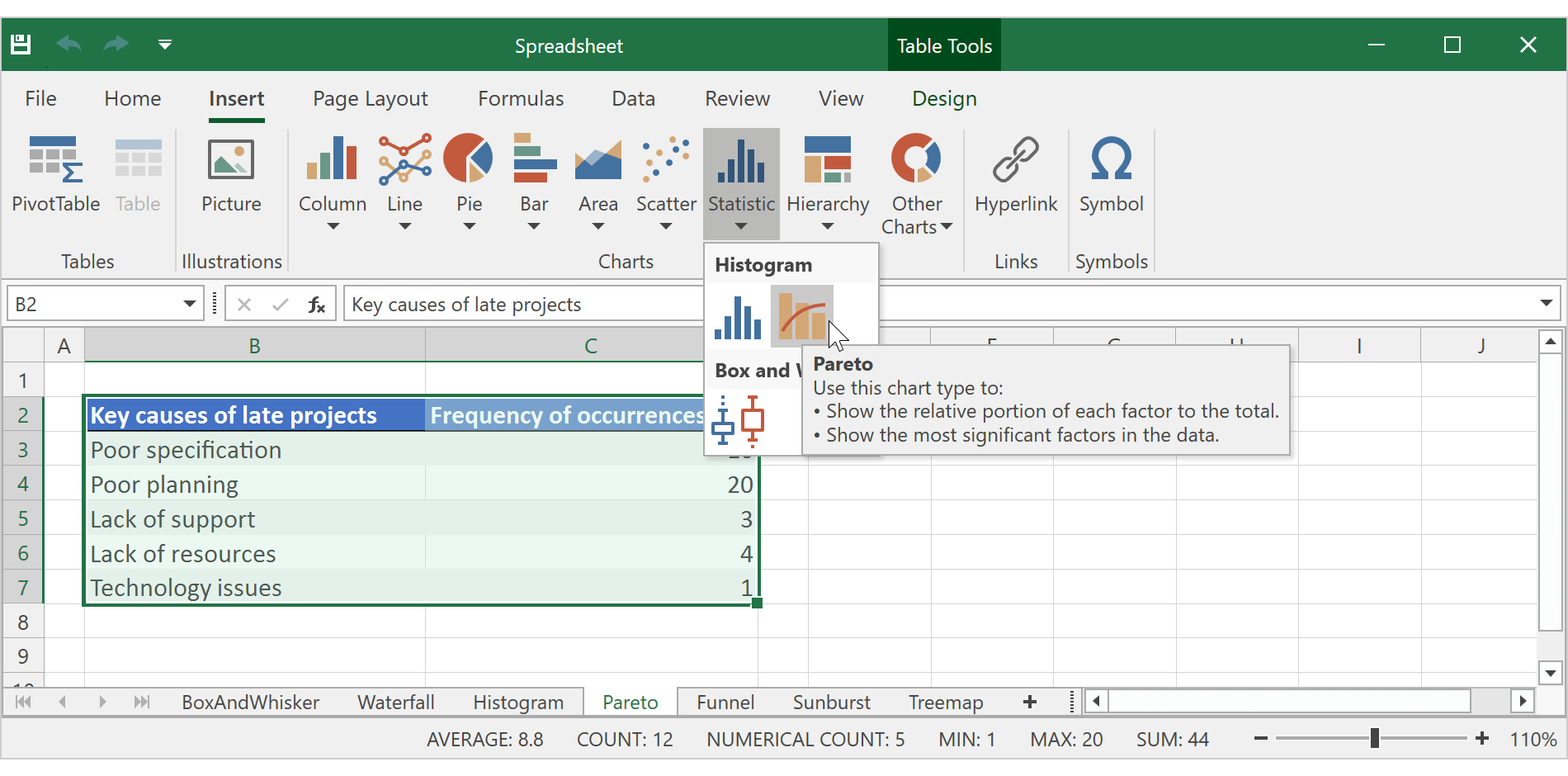Cancel formula entry with the X button

[x=244, y=304]
